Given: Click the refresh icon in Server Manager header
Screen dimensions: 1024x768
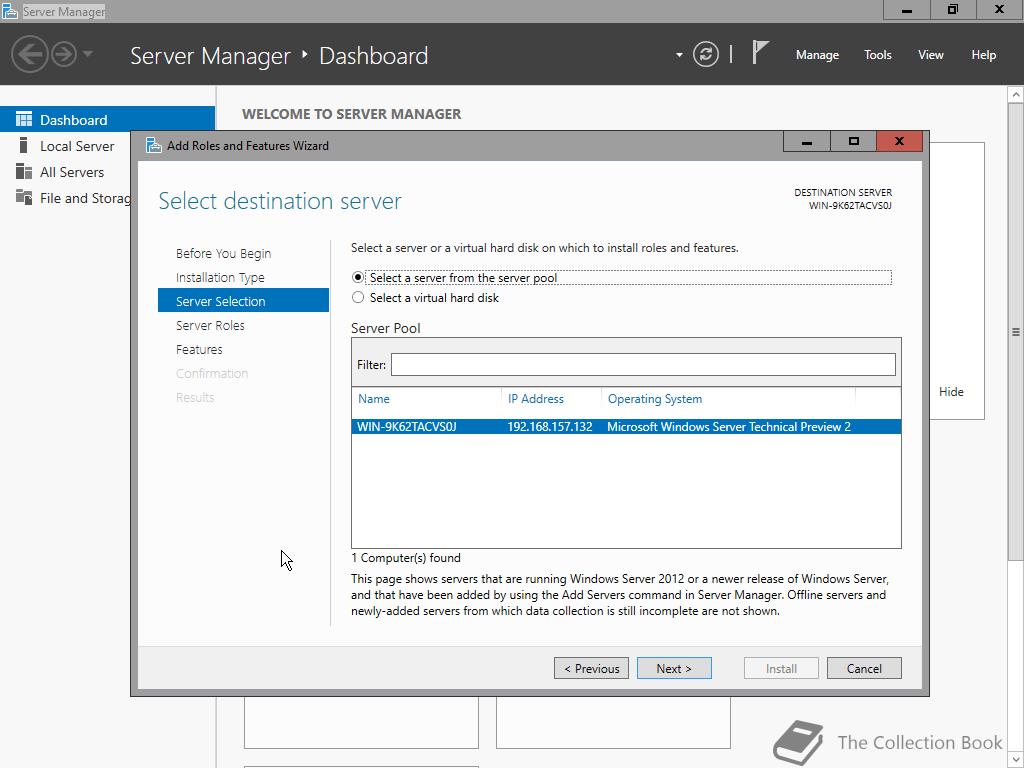Looking at the screenshot, I should tap(706, 54).
